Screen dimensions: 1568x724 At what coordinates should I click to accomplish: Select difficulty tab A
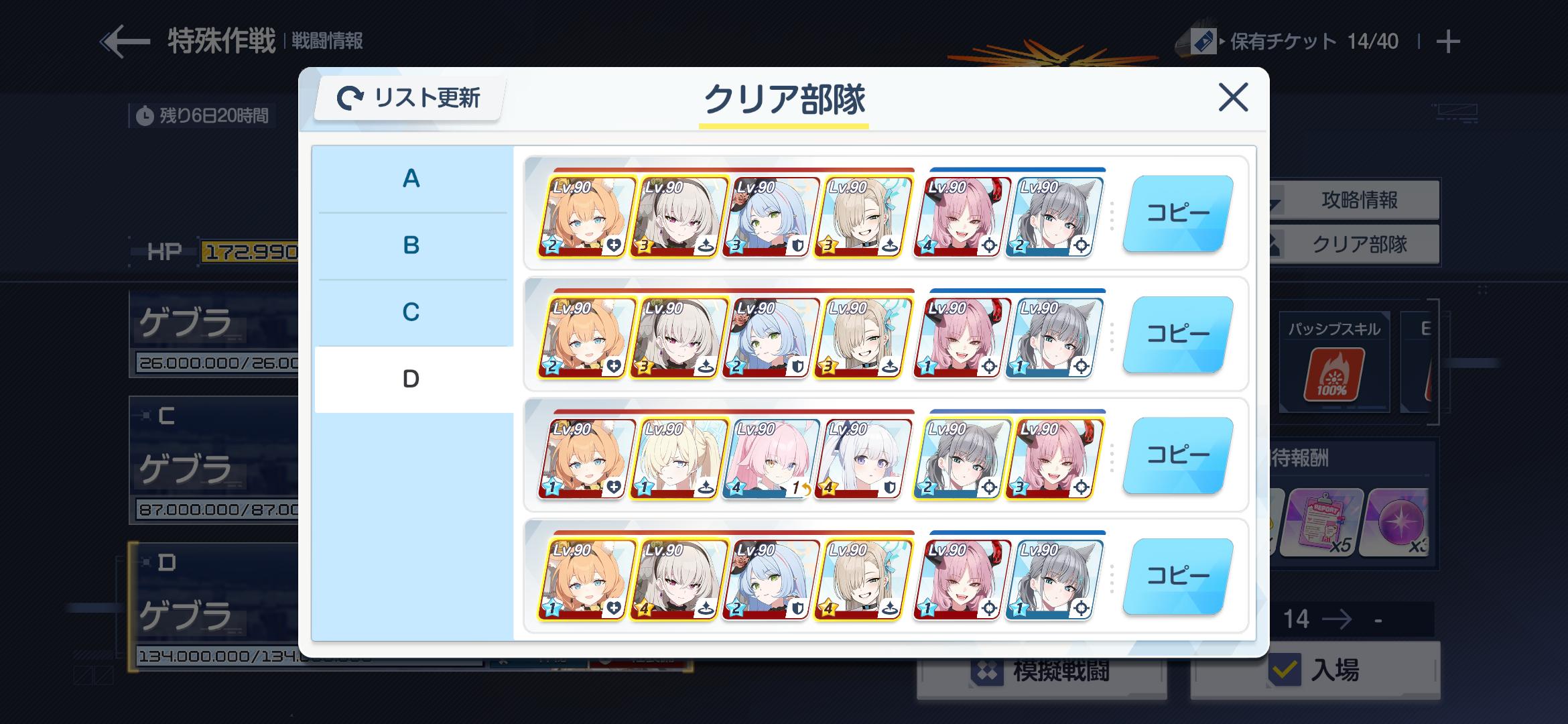tap(411, 179)
